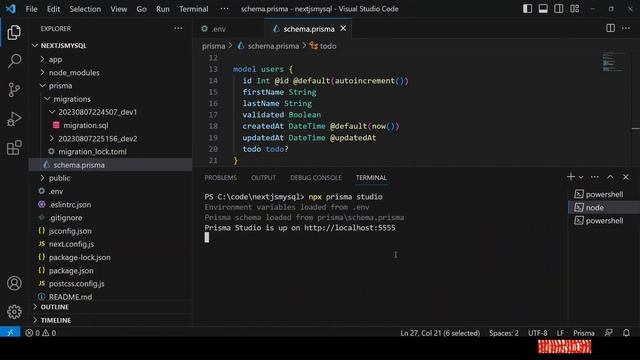Open the Accounts menu icon
Viewport: 640px width, 360px height.
coord(14,283)
